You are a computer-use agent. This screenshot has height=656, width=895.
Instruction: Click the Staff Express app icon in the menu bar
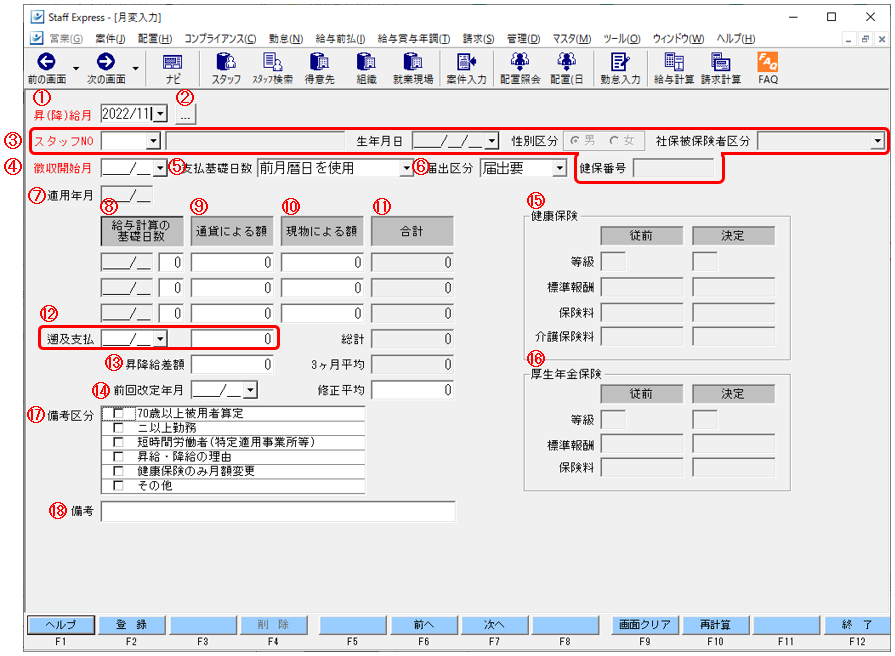(37, 38)
